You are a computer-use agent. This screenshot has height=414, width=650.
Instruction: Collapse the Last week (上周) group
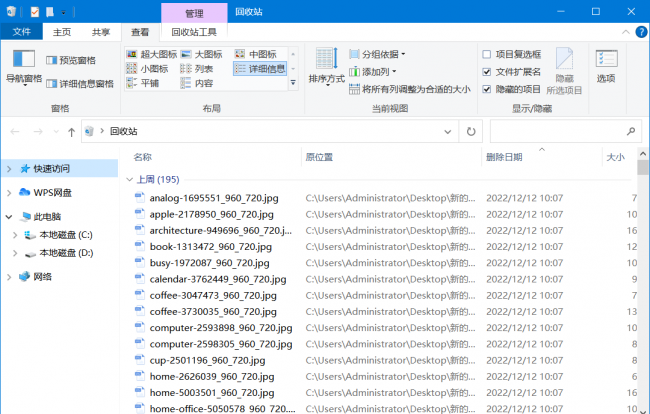130,179
